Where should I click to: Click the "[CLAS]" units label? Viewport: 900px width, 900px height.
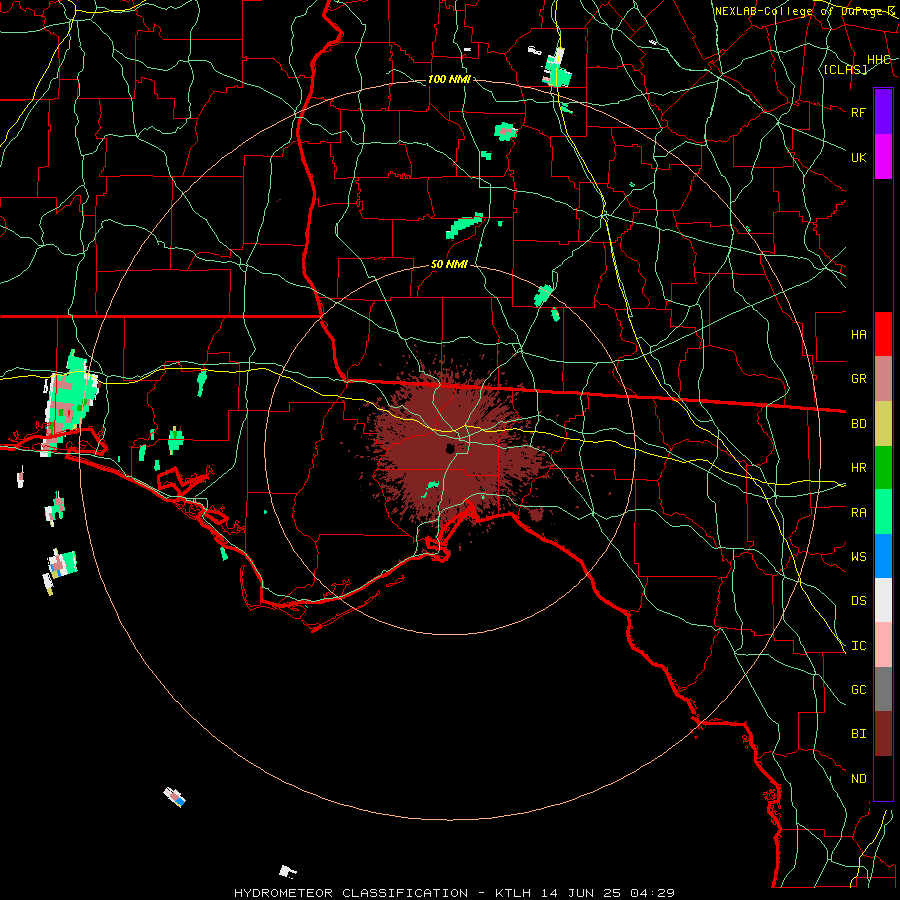845,70
